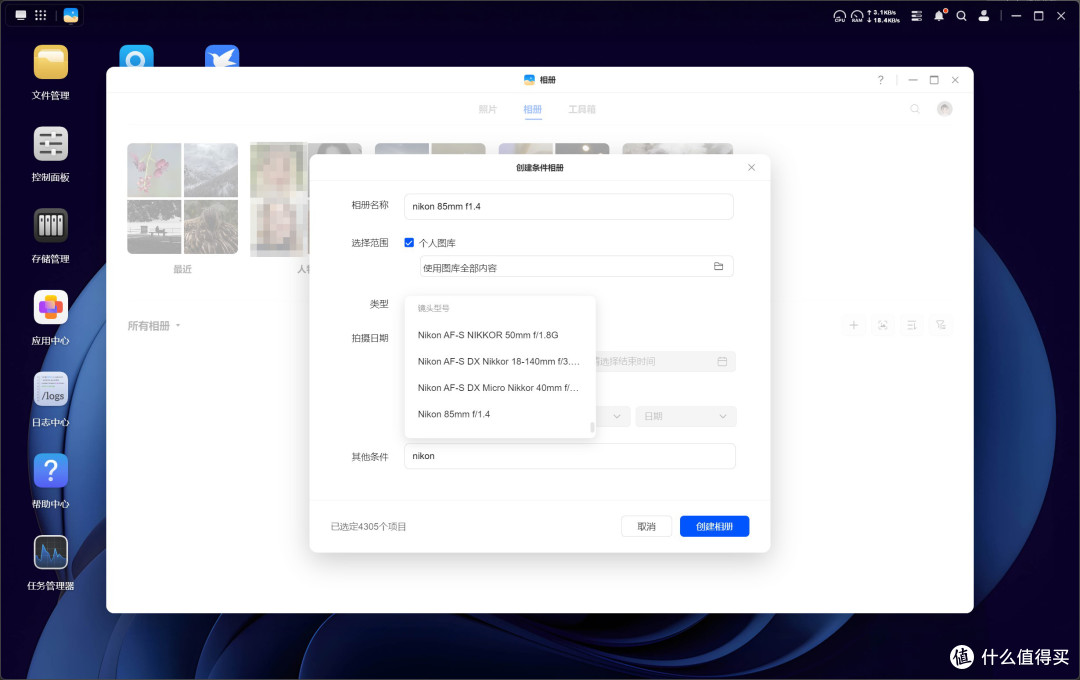Open the 帮助中心 desktop icon

coord(50,471)
